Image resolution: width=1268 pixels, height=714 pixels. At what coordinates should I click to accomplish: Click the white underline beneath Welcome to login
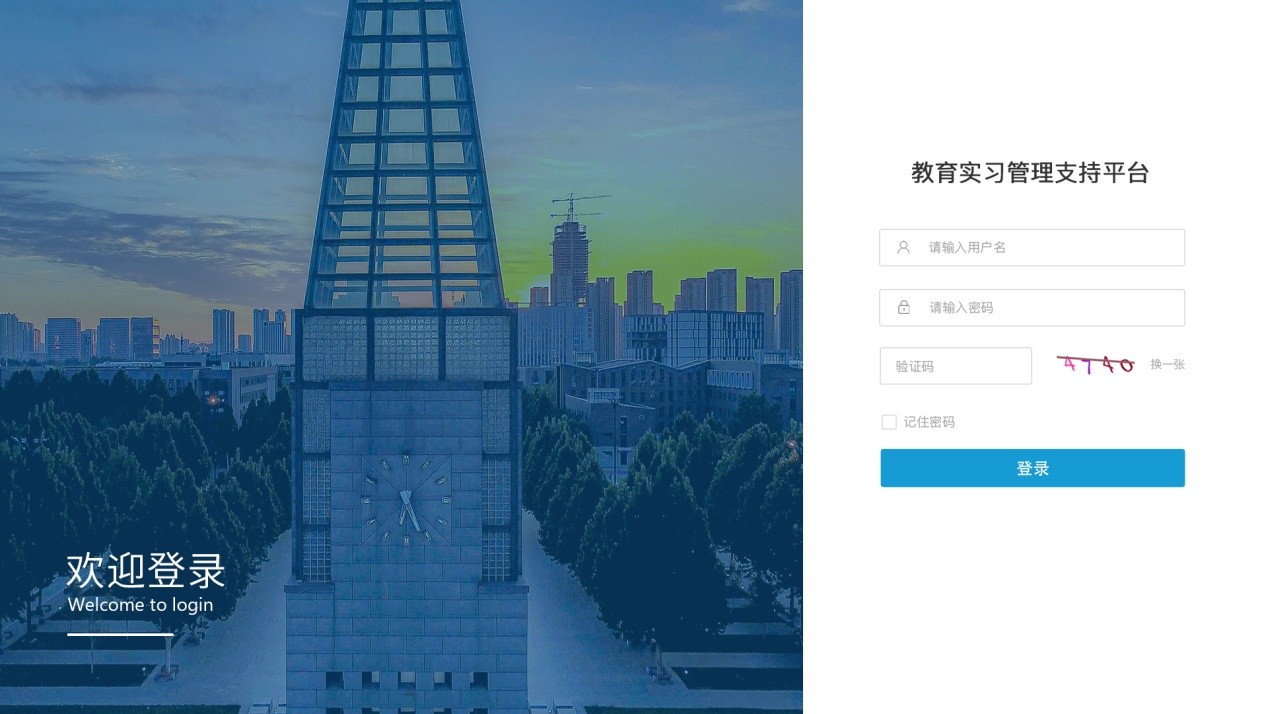pos(120,634)
